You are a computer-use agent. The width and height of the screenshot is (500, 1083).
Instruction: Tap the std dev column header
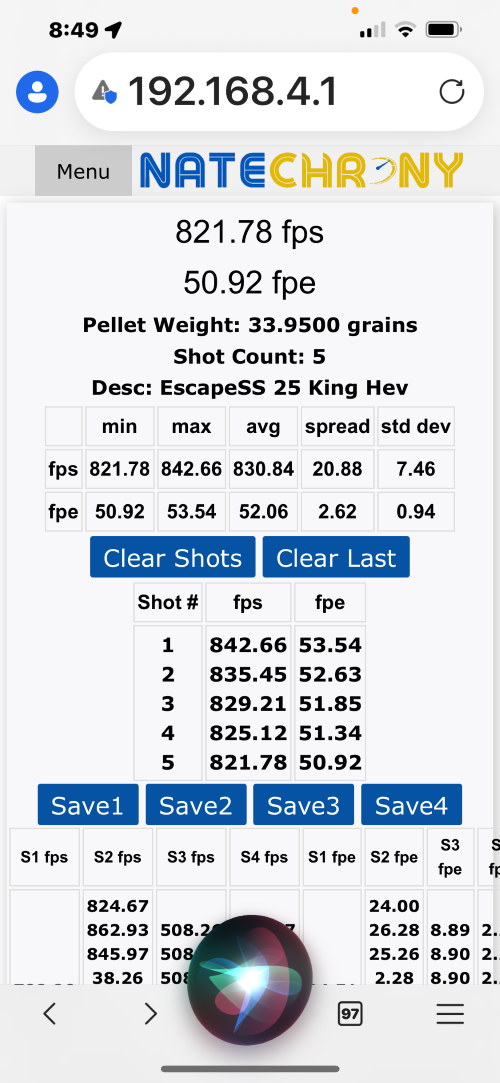pos(416,426)
